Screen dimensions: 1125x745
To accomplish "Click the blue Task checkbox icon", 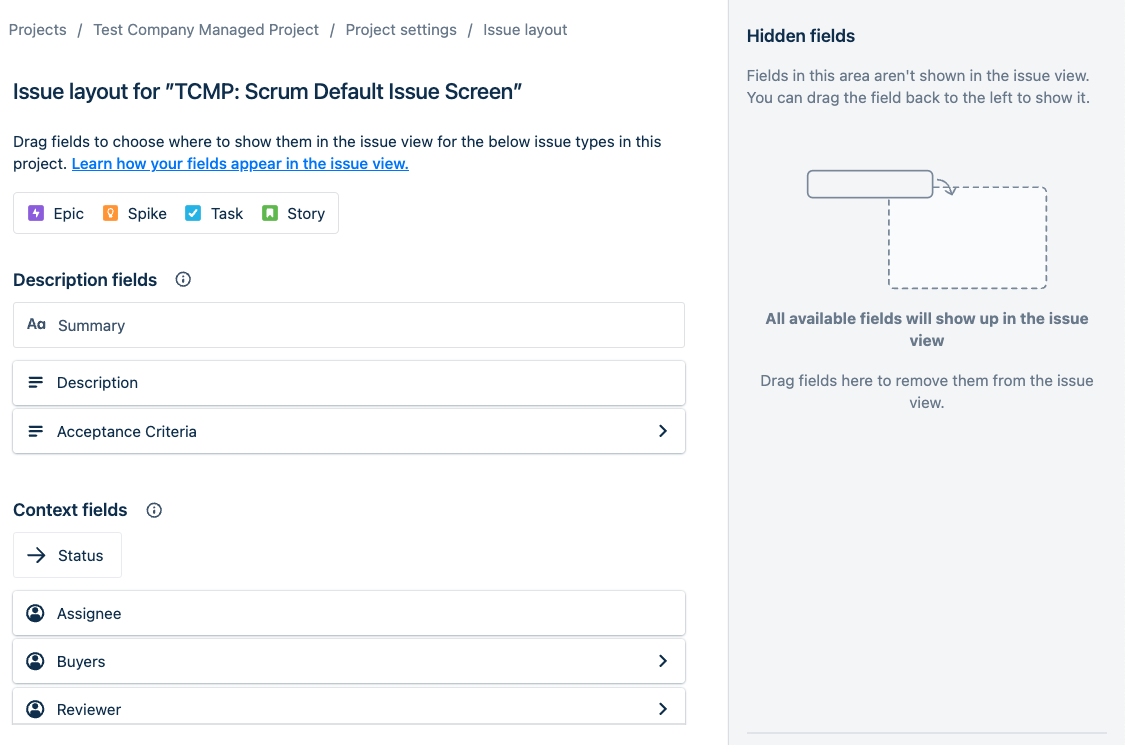I will (193, 213).
